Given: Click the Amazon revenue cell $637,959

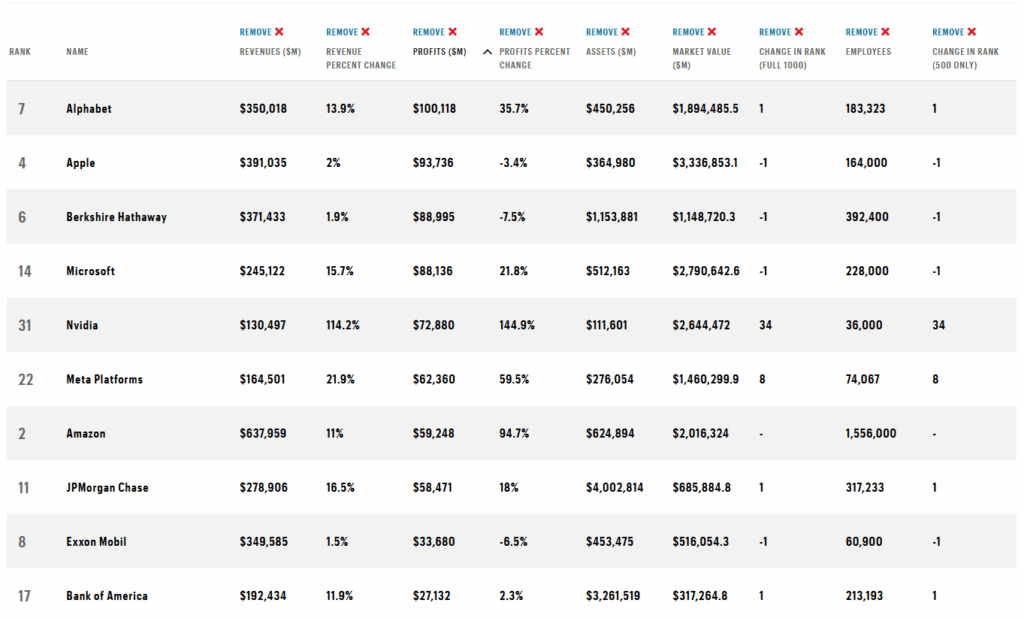Looking at the screenshot, I should pos(263,434).
